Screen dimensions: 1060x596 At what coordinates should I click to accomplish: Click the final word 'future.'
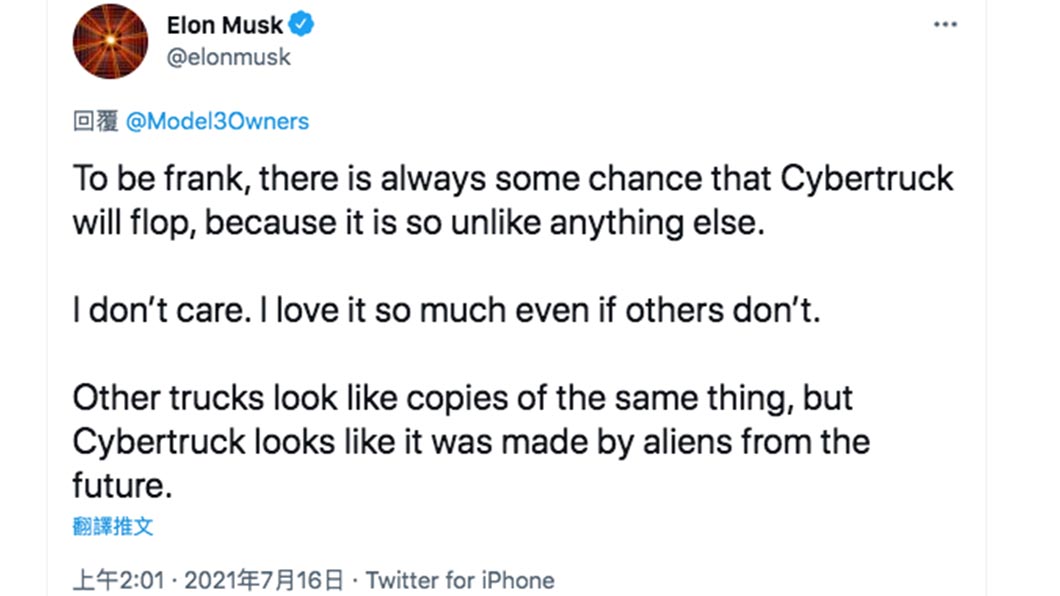[x=122, y=486]
